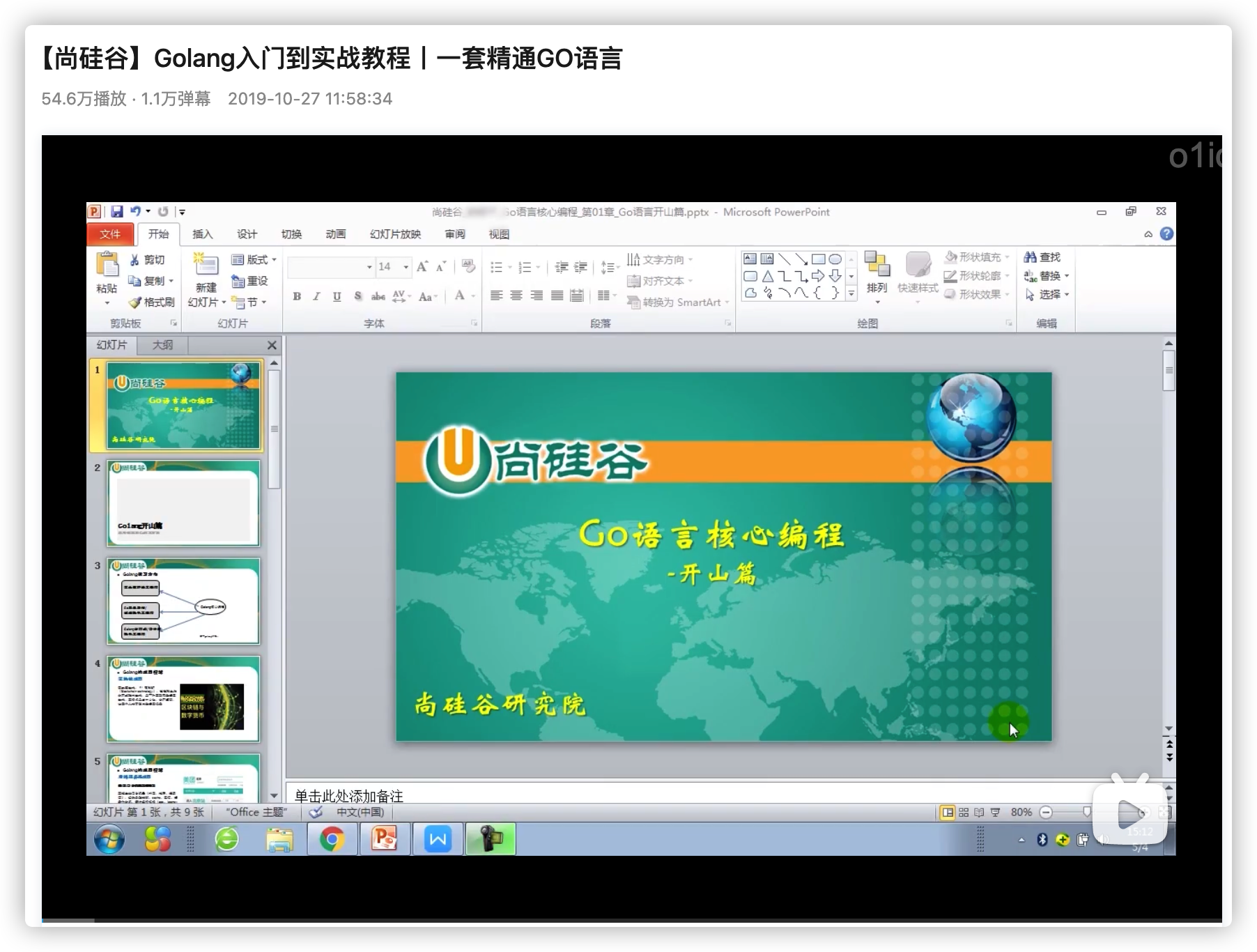Open the font size dropdown

(x=406, y=267)
